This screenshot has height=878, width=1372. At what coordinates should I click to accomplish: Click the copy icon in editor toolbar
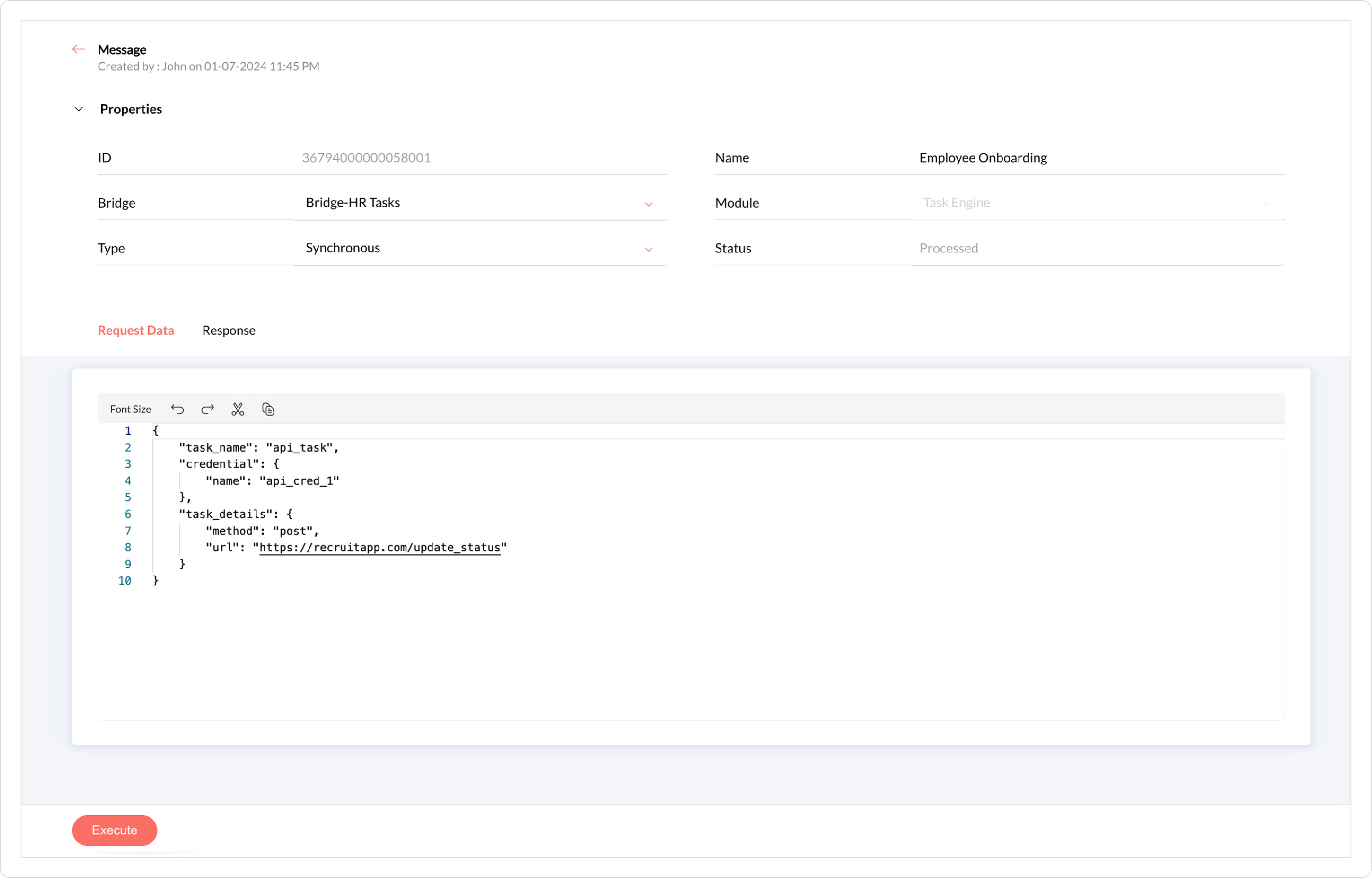coord(268,409)
